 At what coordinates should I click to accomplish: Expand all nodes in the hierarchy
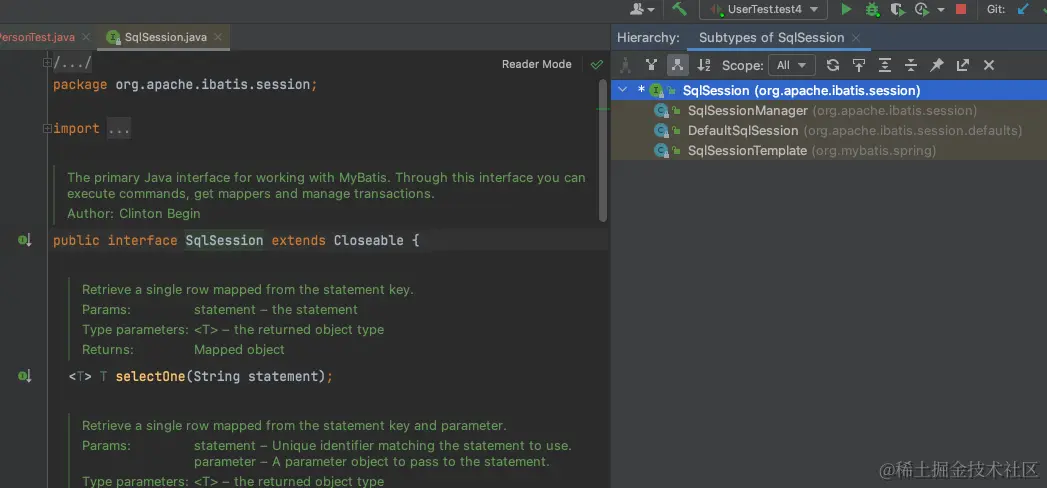click(885, 65)
